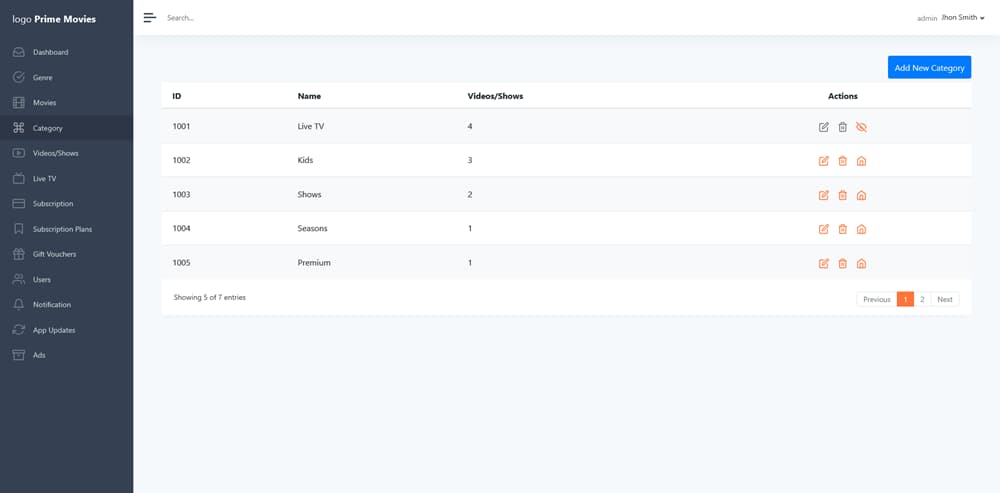This screenshot has width=1000, height=493.
Task: Select page 1 in pagination
Action: pyautogui.click(x=905, y=299)
